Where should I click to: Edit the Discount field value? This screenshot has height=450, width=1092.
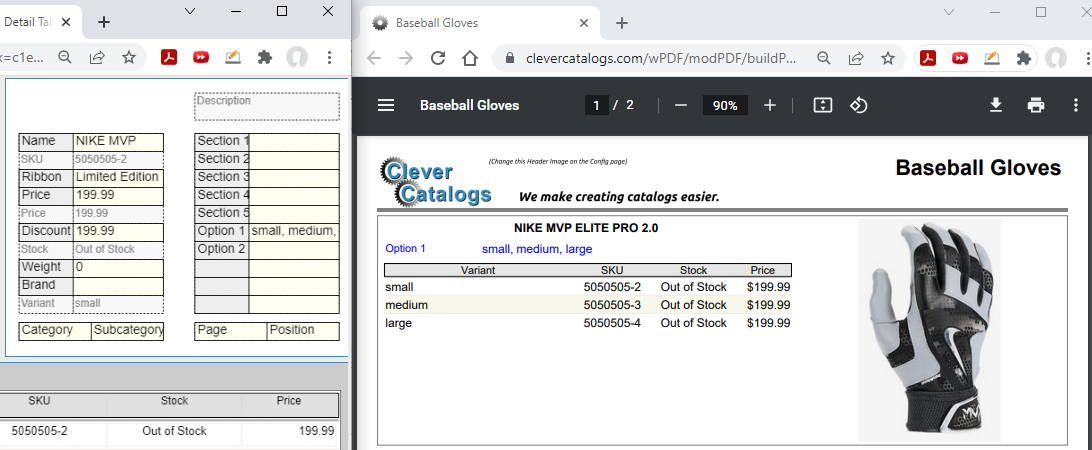click(x=118, y=232)
